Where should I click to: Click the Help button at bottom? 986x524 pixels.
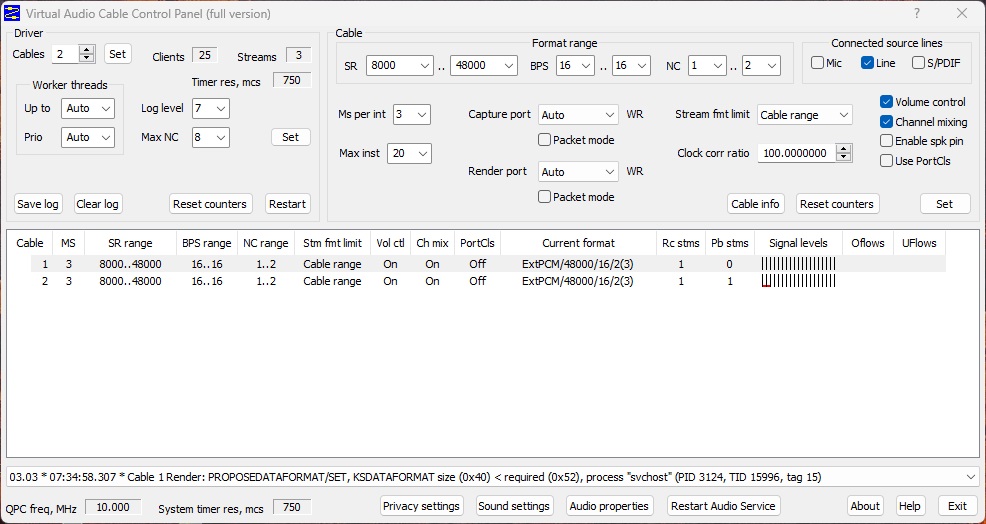[909, 506]
